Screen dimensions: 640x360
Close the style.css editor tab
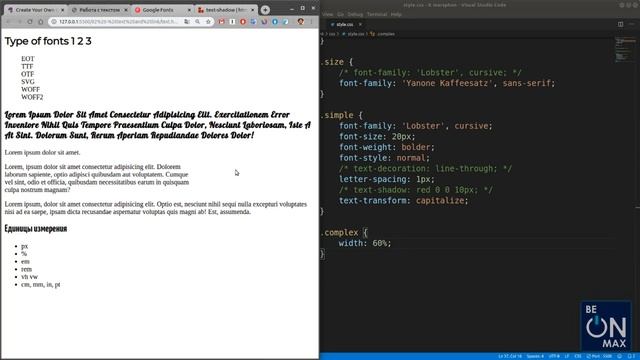click(x=360, y=24)
